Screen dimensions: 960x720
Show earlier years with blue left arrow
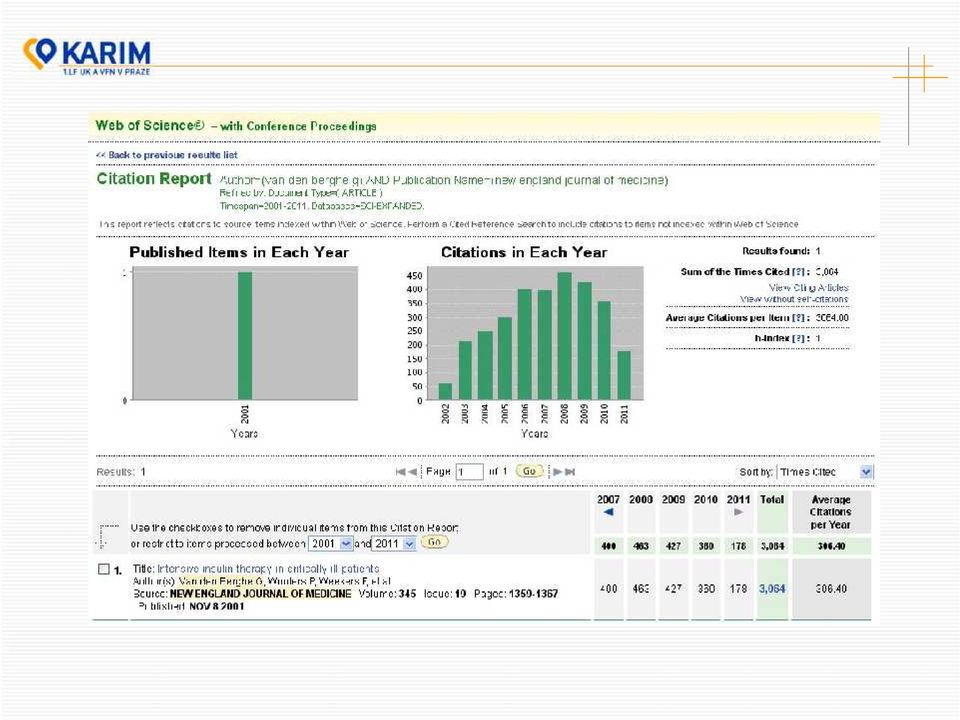[608, 512]
